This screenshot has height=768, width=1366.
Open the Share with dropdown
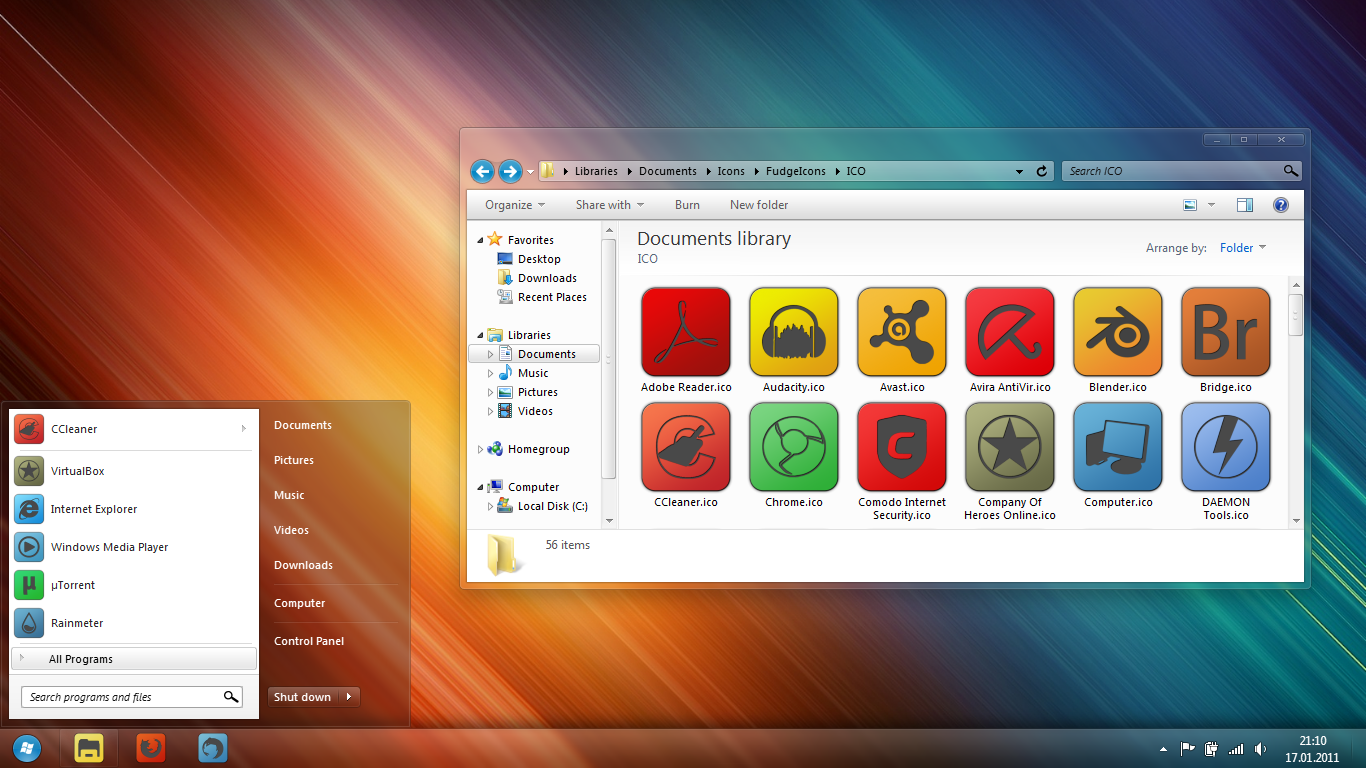610,205
